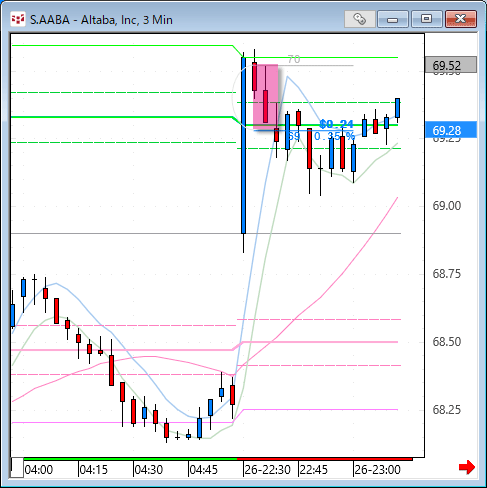487x488 pixels.
Task: Click the chain link button
Action: click(359, 19)
